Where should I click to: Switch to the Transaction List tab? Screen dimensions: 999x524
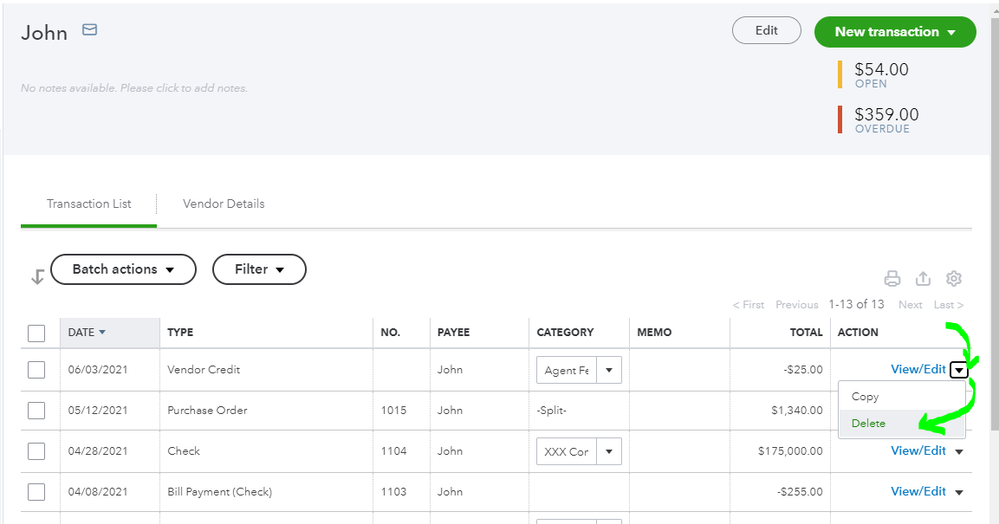point(89,204)
